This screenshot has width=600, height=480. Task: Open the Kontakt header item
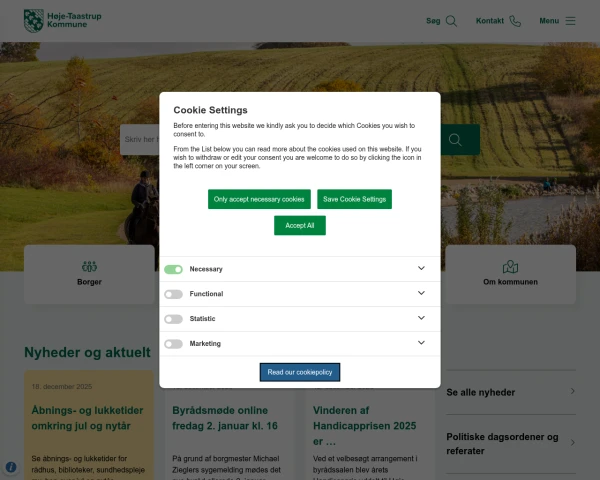(x=498, y=21)
